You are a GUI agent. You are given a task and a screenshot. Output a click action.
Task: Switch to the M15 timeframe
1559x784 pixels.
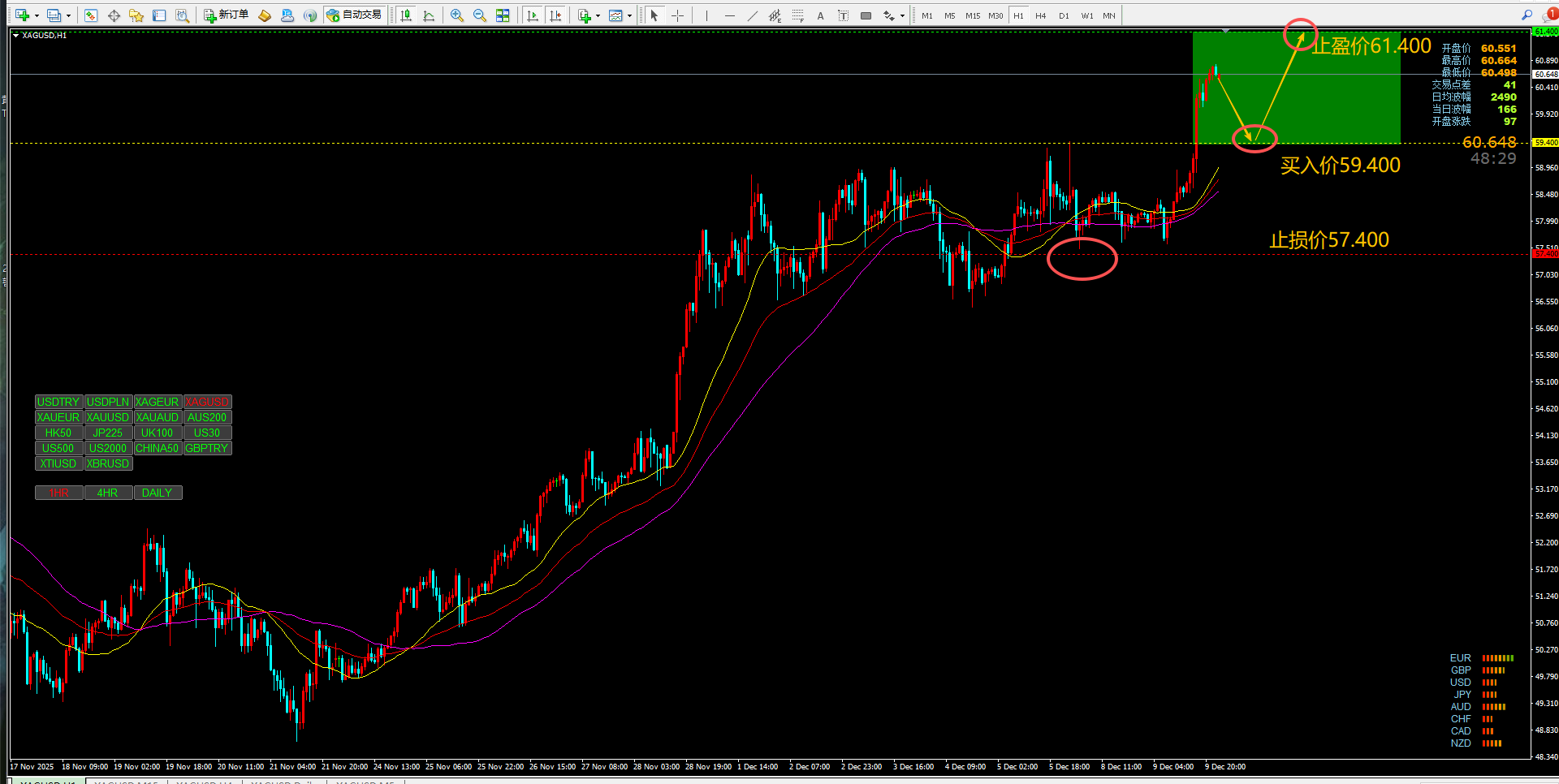[973, 15]
